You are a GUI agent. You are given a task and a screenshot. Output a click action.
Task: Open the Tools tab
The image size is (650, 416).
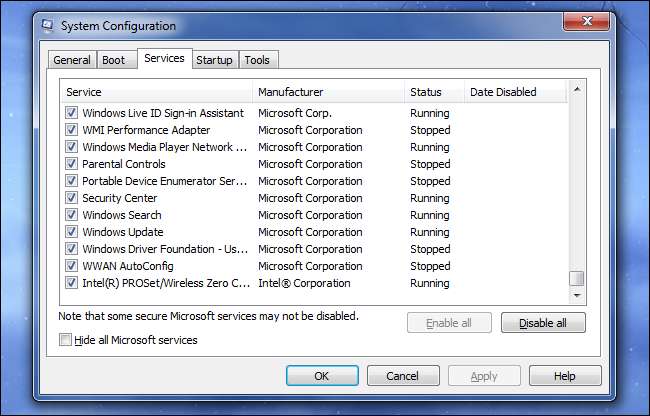click(x=257, y=60)
